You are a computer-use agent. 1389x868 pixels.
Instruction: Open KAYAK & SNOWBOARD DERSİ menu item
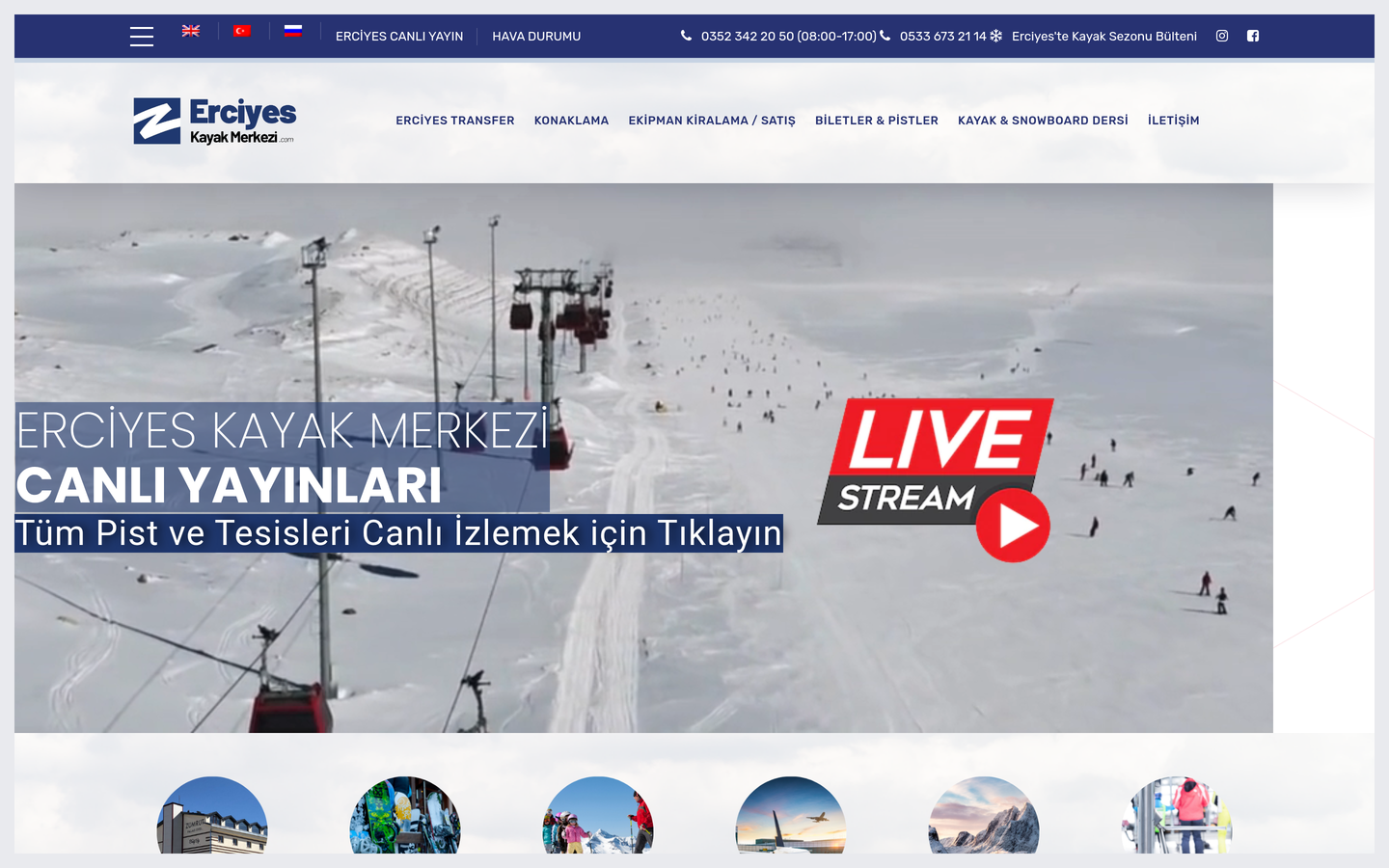[1043, 121]
